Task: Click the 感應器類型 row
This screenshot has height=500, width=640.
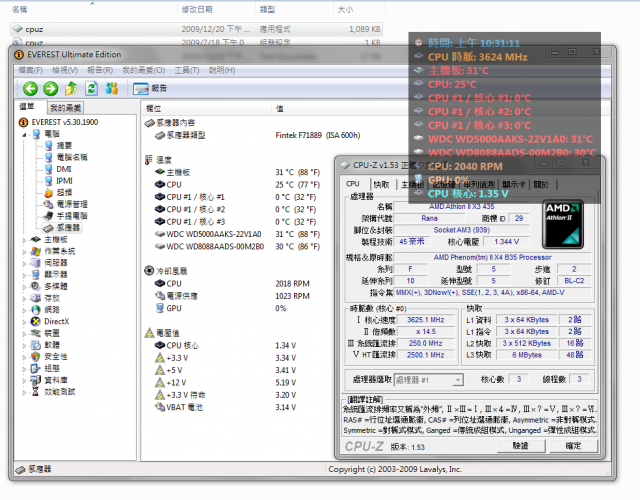Action: [x=257, y=136]
